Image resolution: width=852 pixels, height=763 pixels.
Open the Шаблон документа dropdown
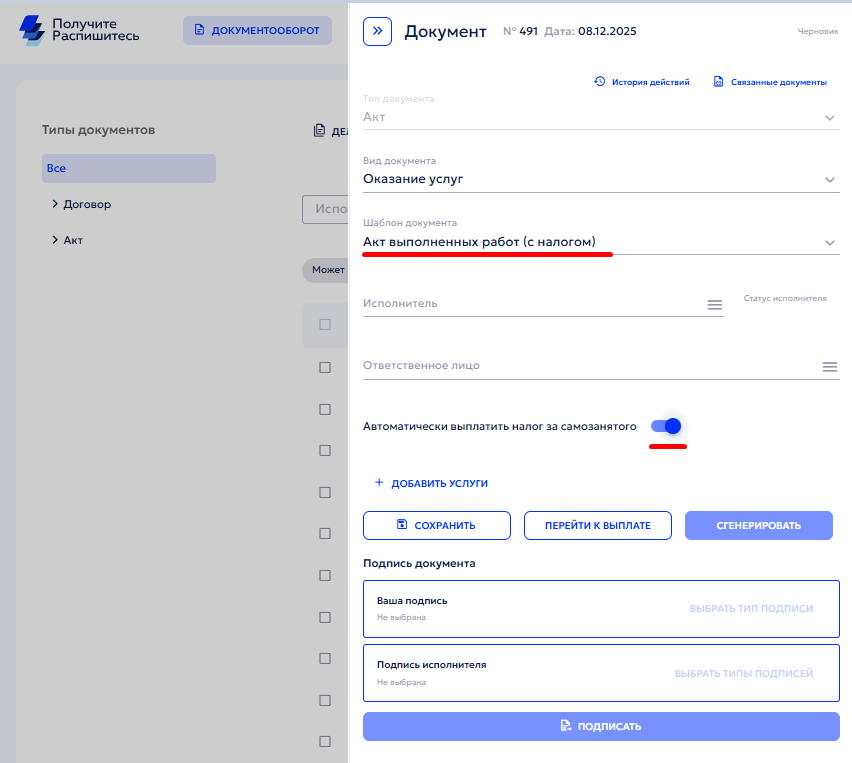601,242
